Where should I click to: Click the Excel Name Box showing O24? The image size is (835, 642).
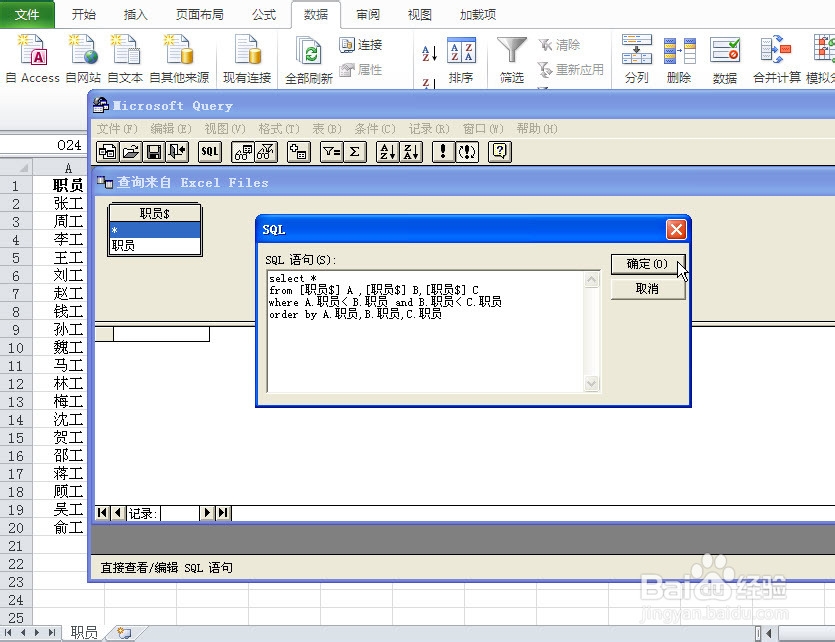[x=43, y=145]
